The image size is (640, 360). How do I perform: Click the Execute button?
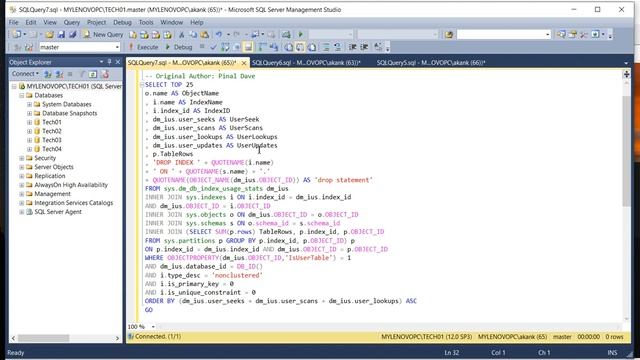(143, 47)
